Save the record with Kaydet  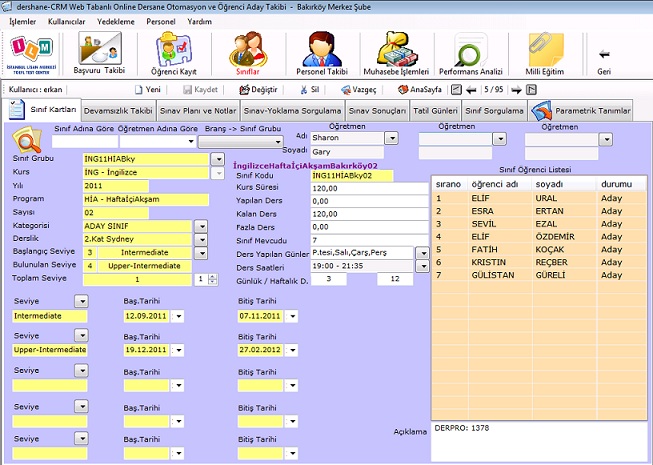[200, 90]
